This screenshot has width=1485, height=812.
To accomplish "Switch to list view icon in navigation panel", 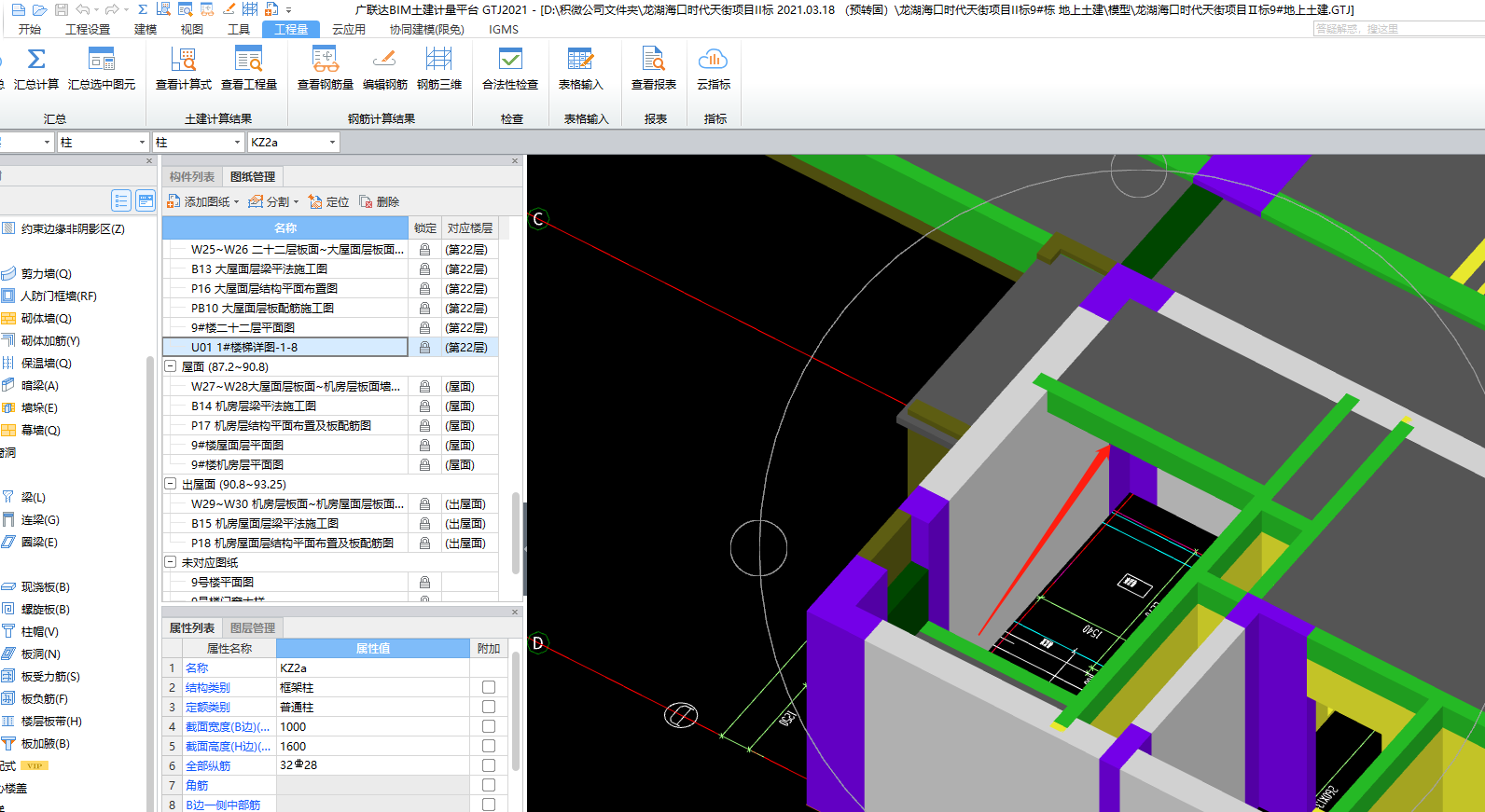I will pyautogui.click(x=121, y=200).
